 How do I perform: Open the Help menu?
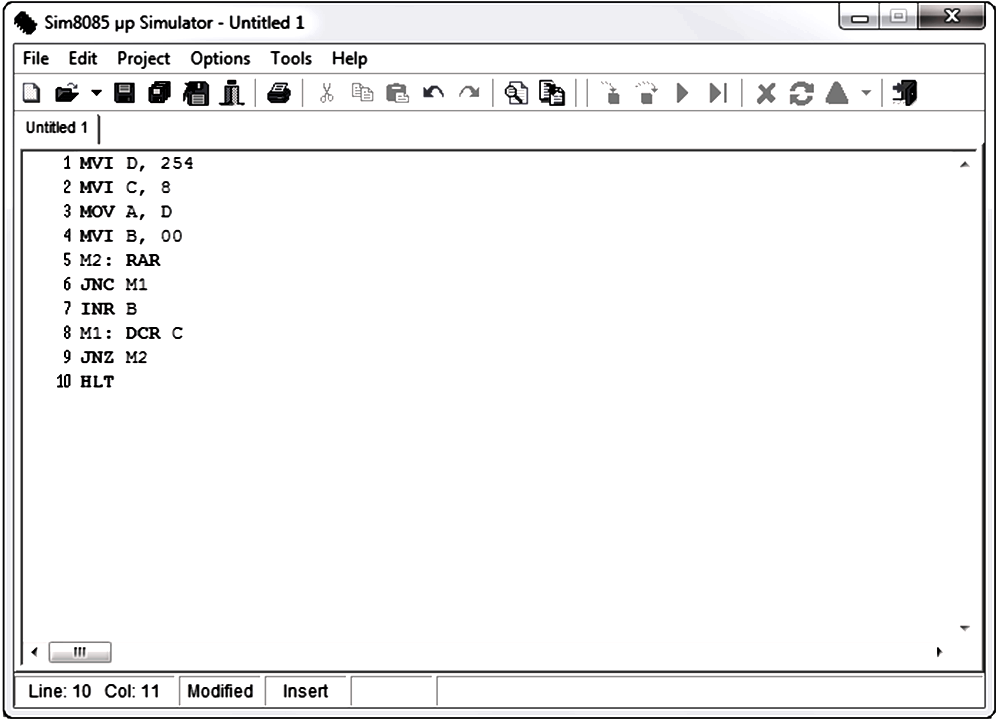click(x=350, y=59)
